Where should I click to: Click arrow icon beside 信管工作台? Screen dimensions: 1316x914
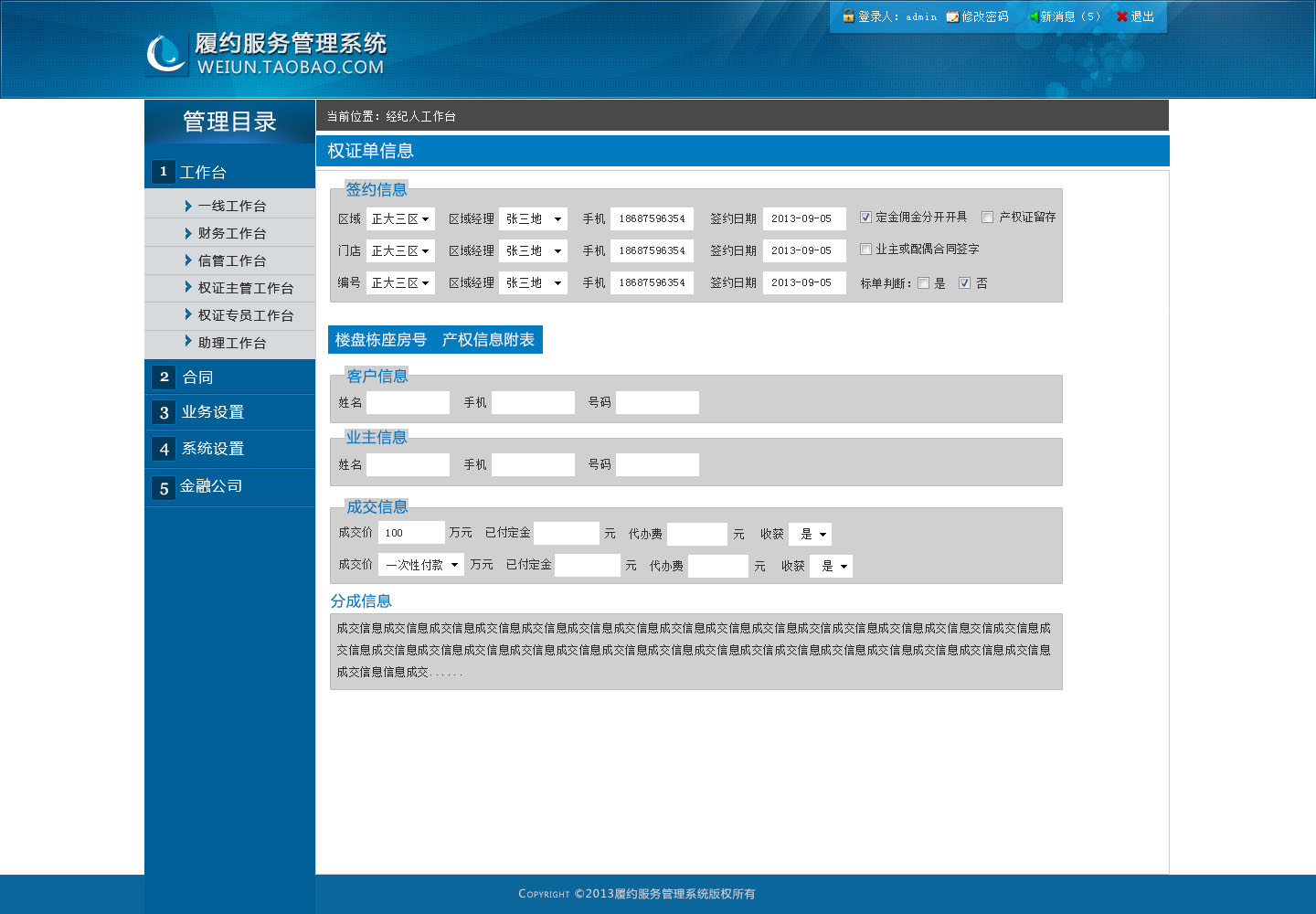click(187, 260)
